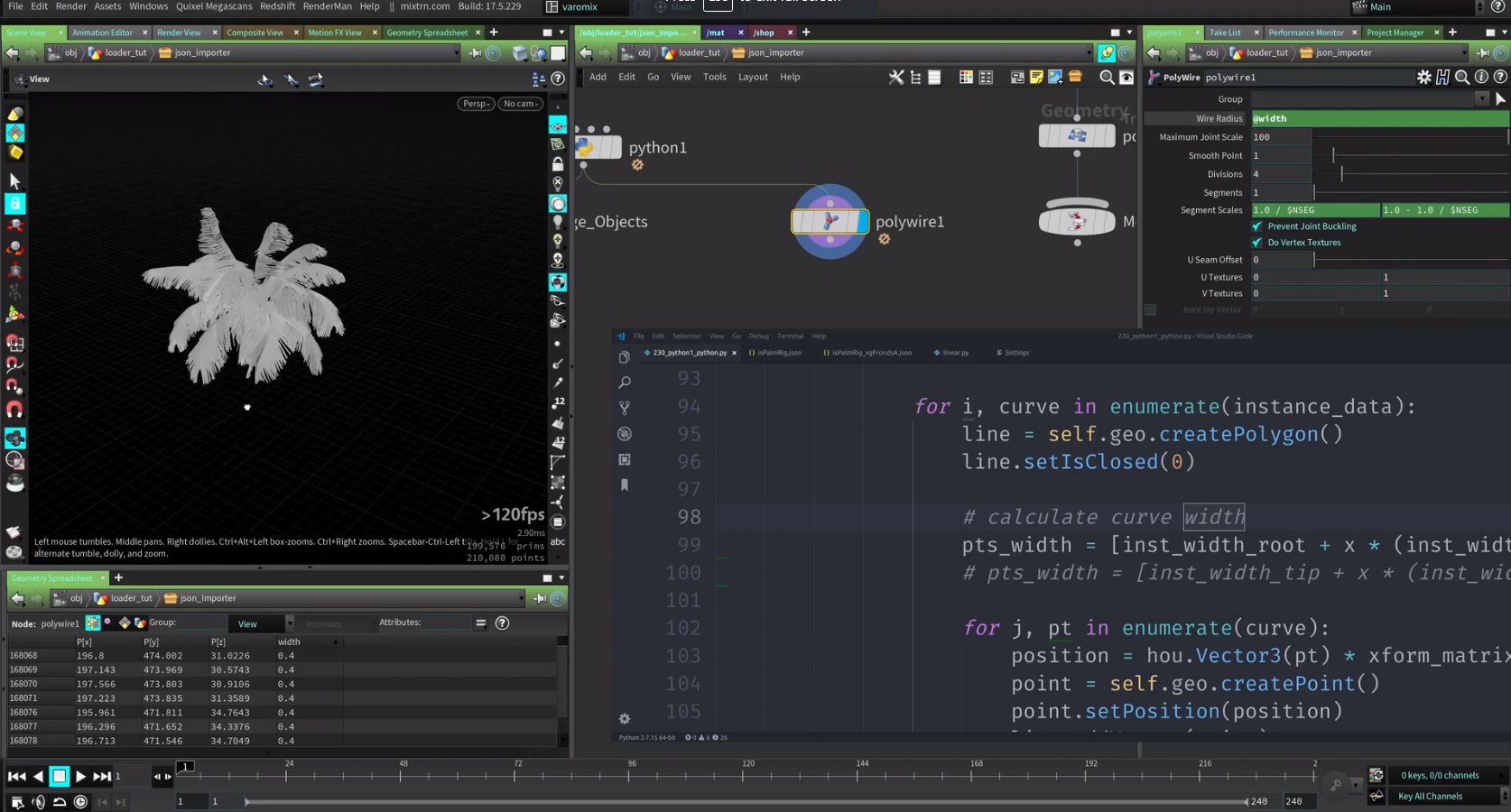Select the arrow select tool in viewport
The width and height of the screenshot is (1511, 812).
15,181
